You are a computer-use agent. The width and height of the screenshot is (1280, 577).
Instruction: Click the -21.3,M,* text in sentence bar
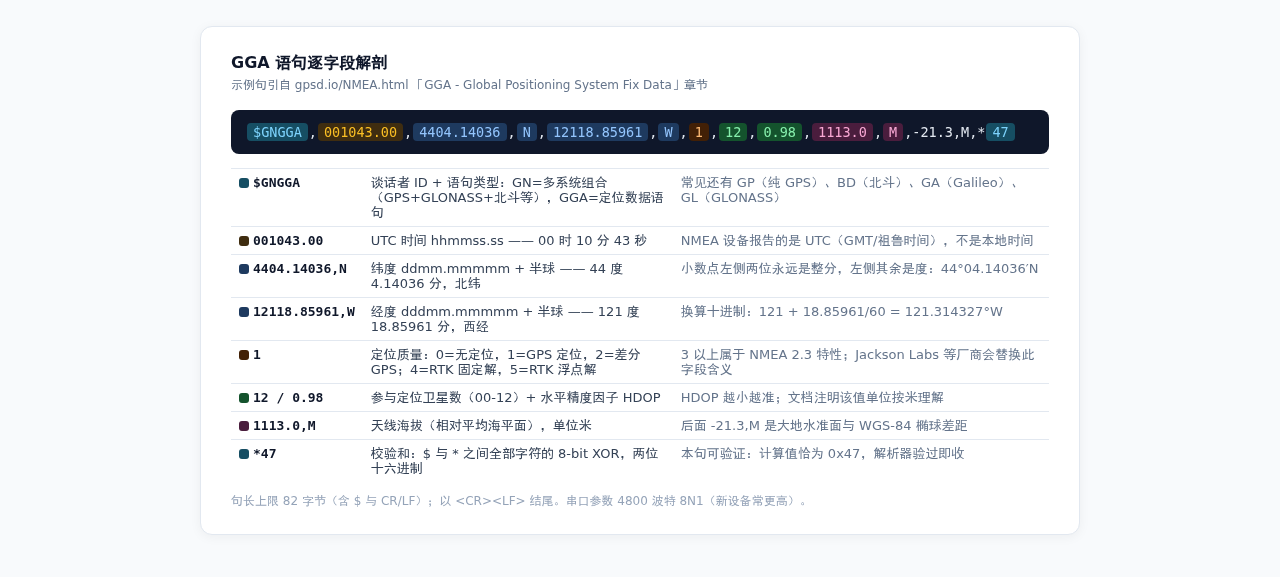949,132
